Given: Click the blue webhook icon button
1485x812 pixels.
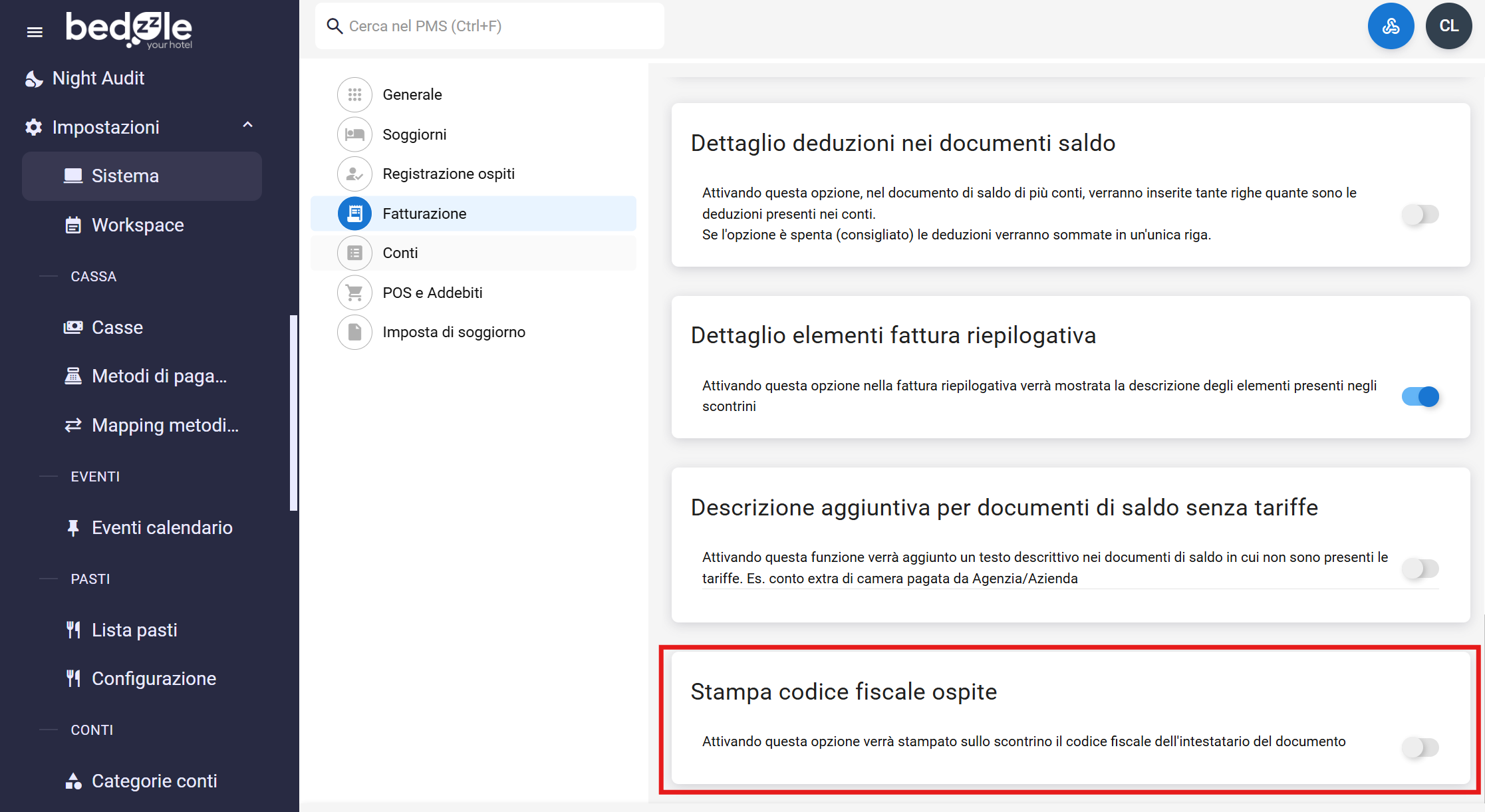Looking at the screenshot, I should click(x=1391, y=26).
